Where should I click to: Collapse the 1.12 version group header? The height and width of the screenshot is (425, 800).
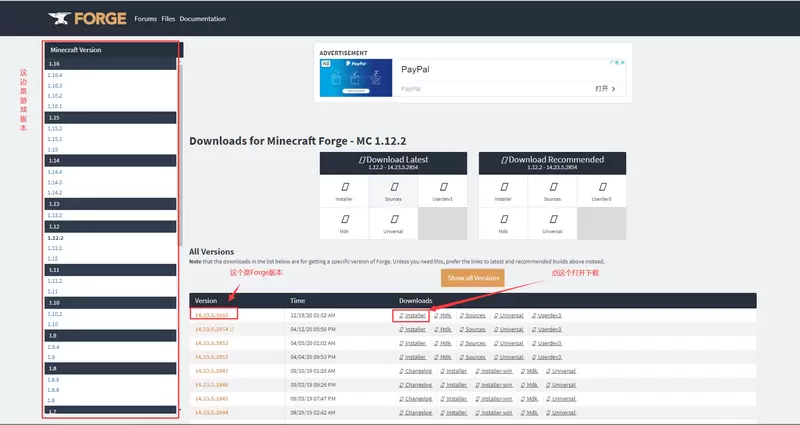[110, 227]
